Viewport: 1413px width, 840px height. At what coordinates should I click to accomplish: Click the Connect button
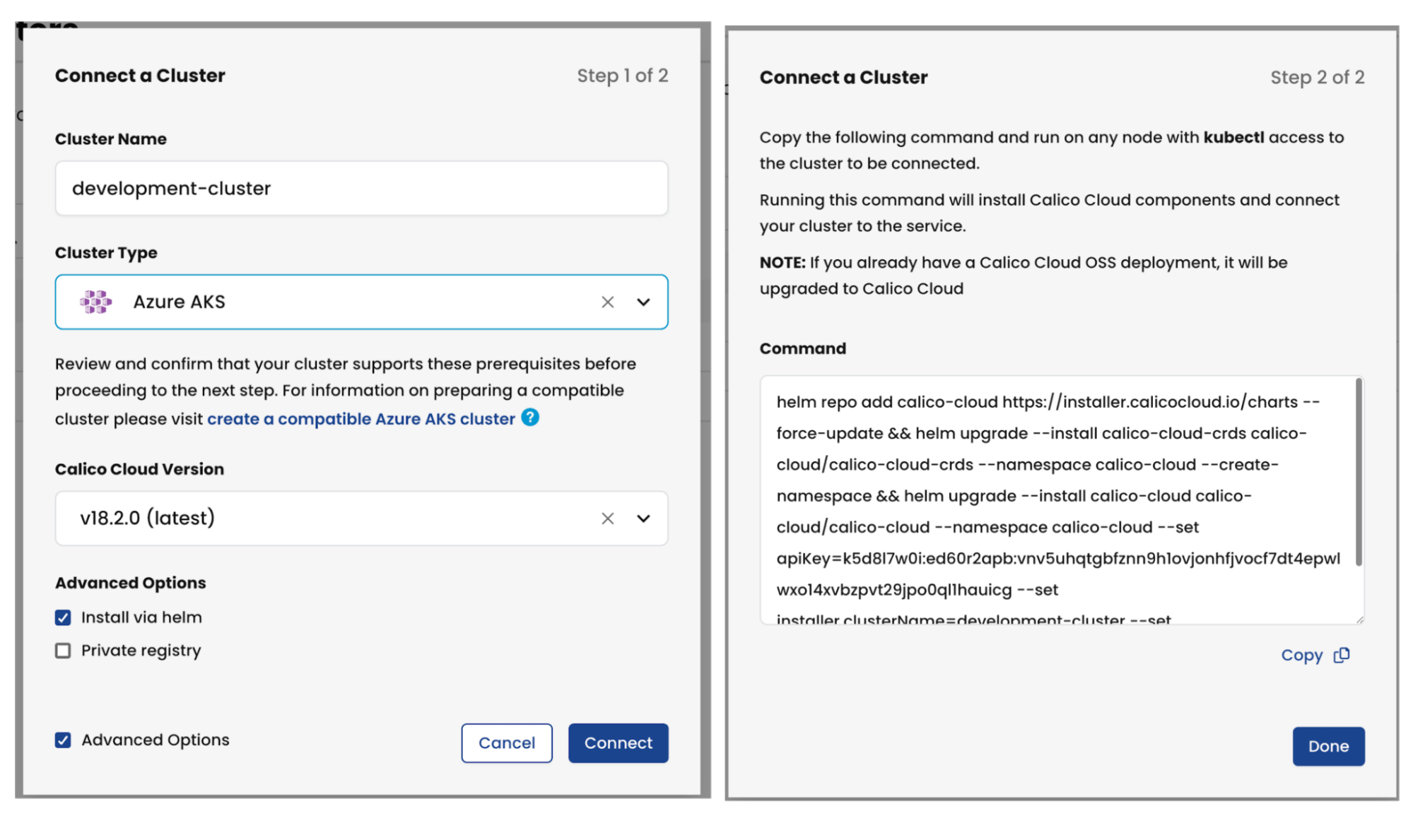tap(618, 743)
